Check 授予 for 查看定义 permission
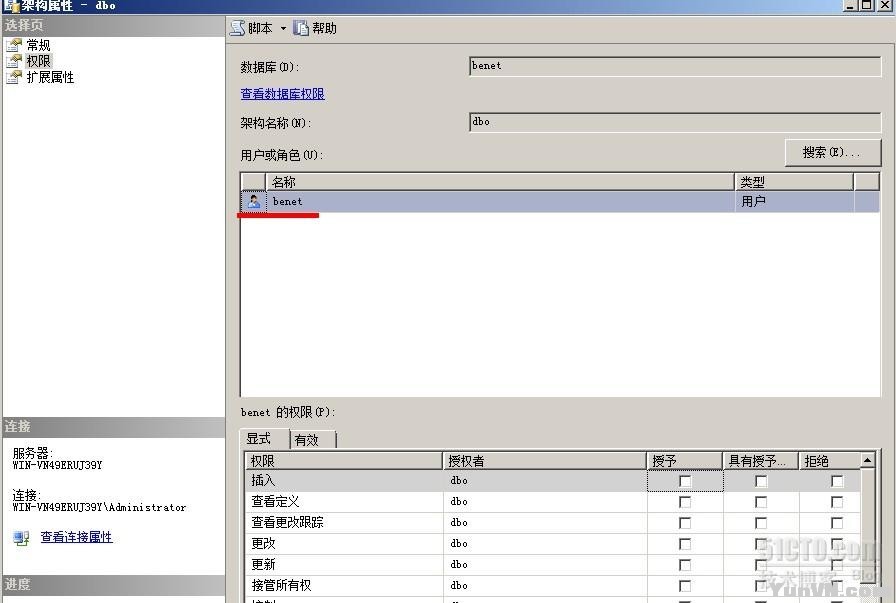896x603 pixels. point(685,502)
